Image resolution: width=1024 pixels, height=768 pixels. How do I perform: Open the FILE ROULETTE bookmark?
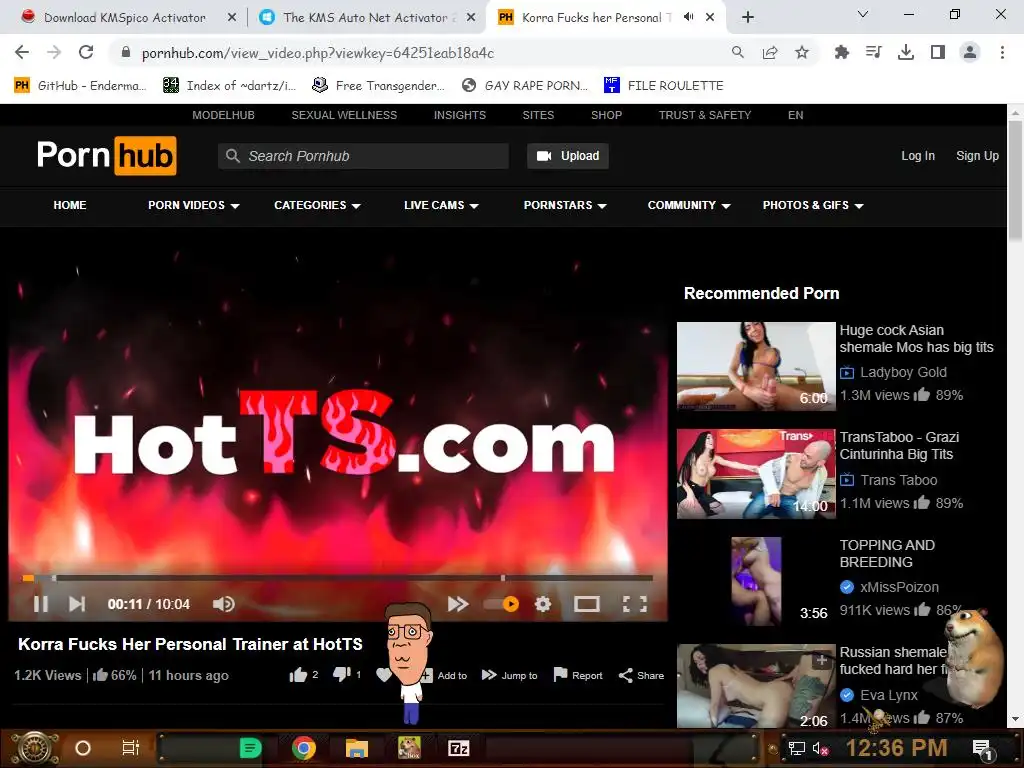pos(664,86)
